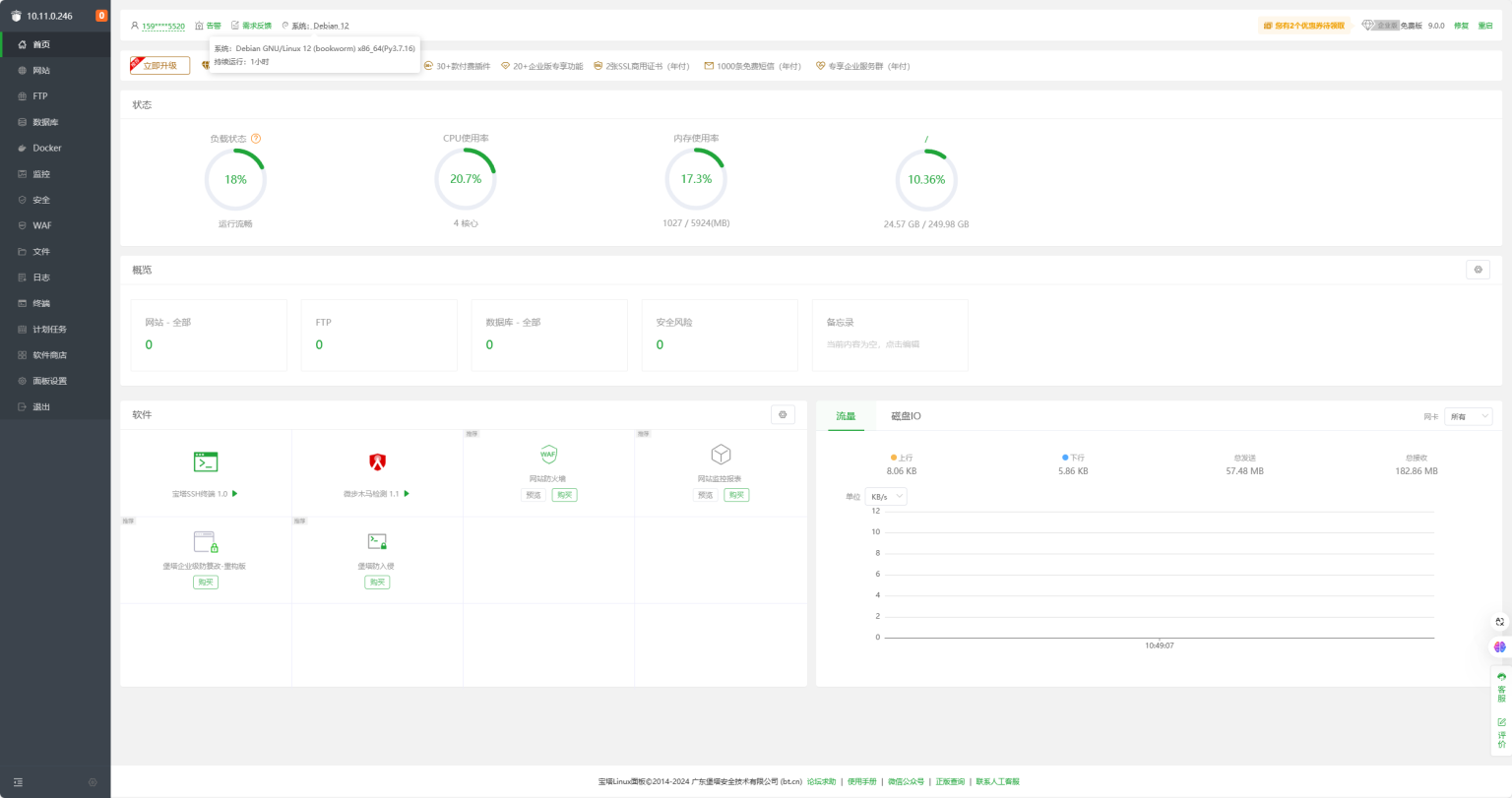1512x798 pixels.
Task: Click the 网站监控报表 cube icon
Action: [721, 454]
